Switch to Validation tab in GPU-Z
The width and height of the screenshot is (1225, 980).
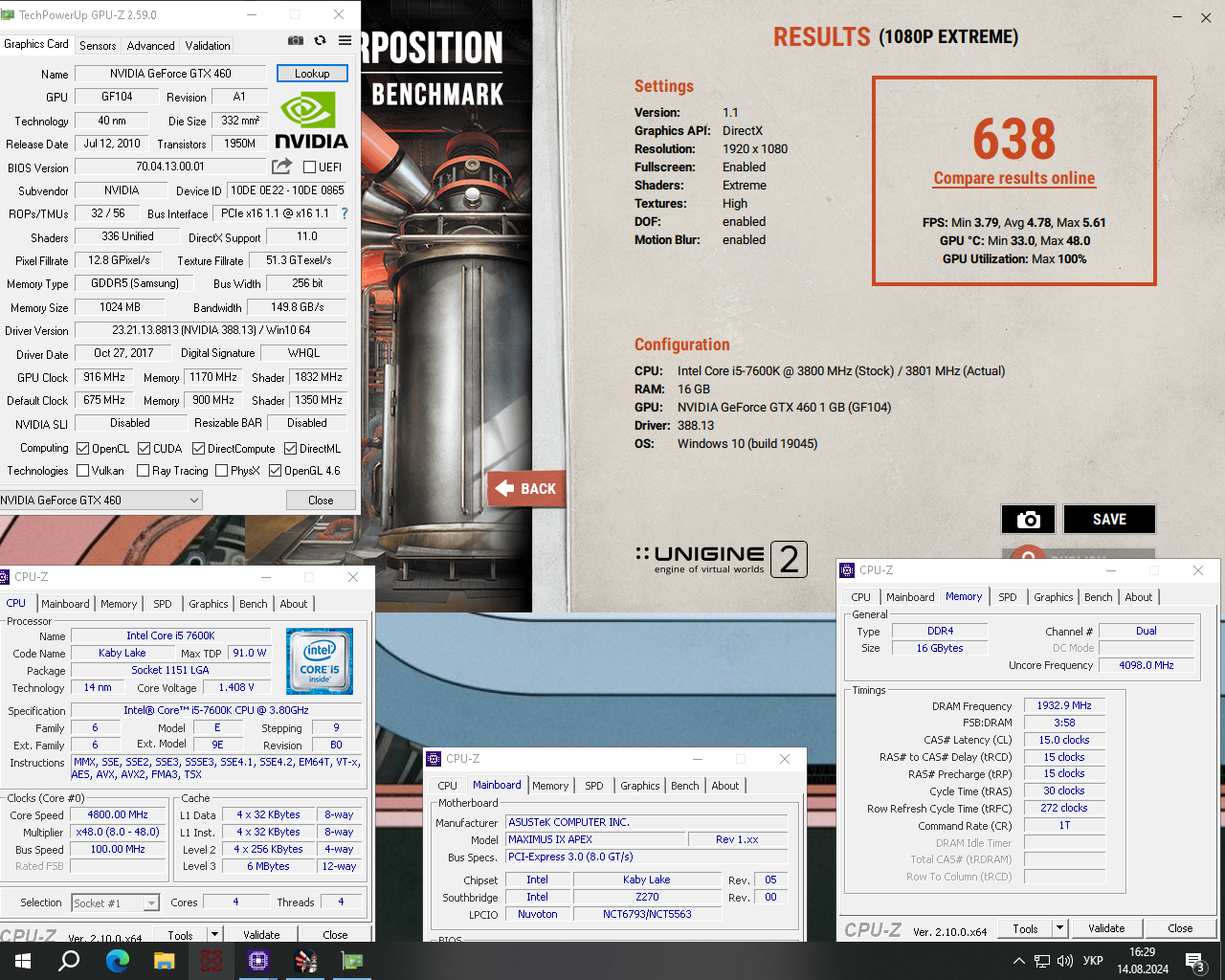pyautogui.click(x=208, y=45)
